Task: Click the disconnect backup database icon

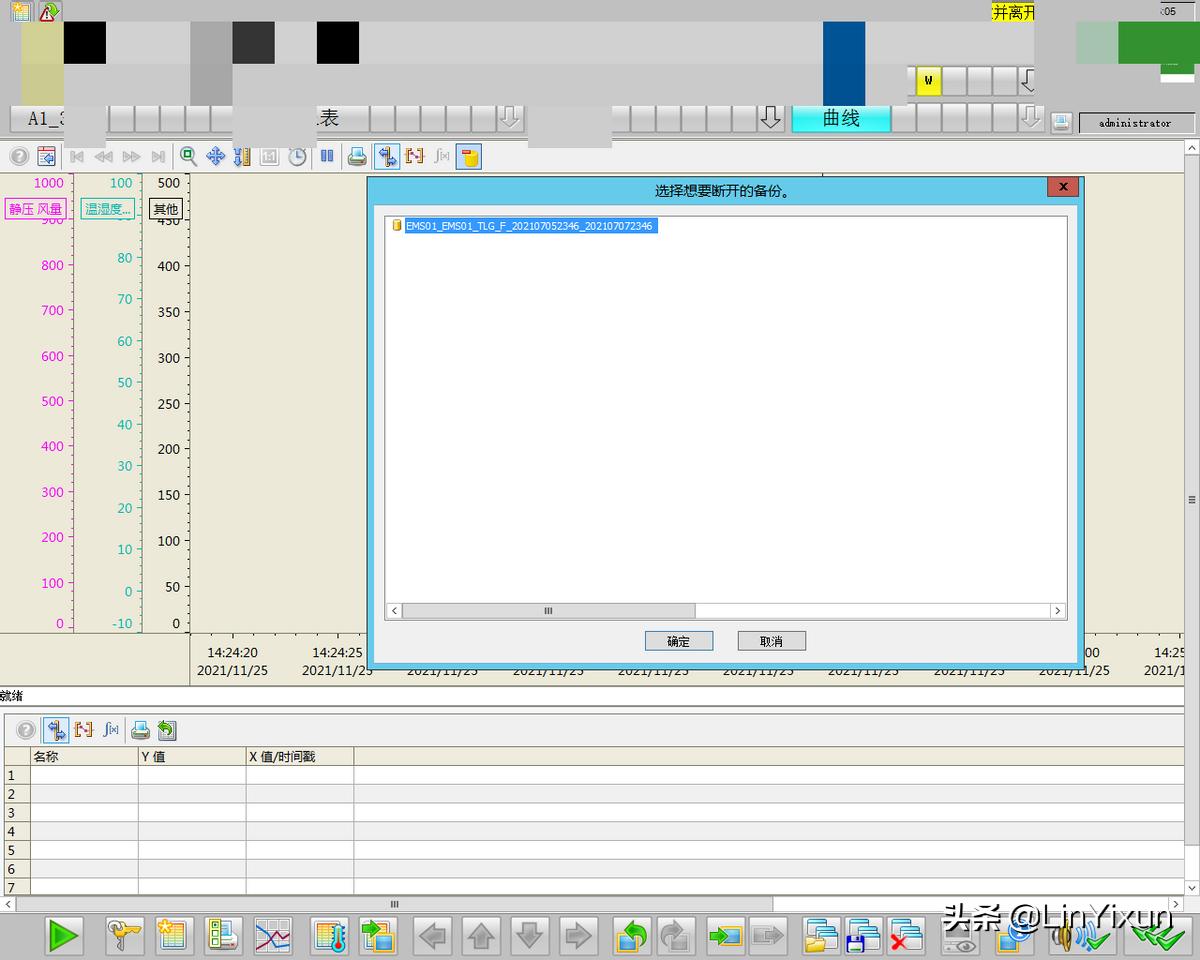Action: coord(469,156)
